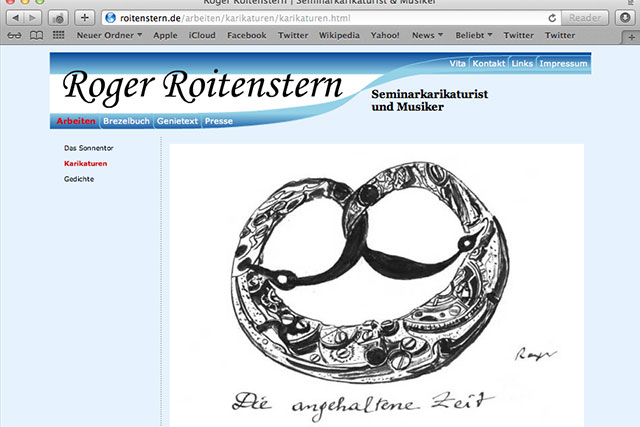Go to the Impressum page
This screenshot has width=640, height=427.
coord(562,63)
